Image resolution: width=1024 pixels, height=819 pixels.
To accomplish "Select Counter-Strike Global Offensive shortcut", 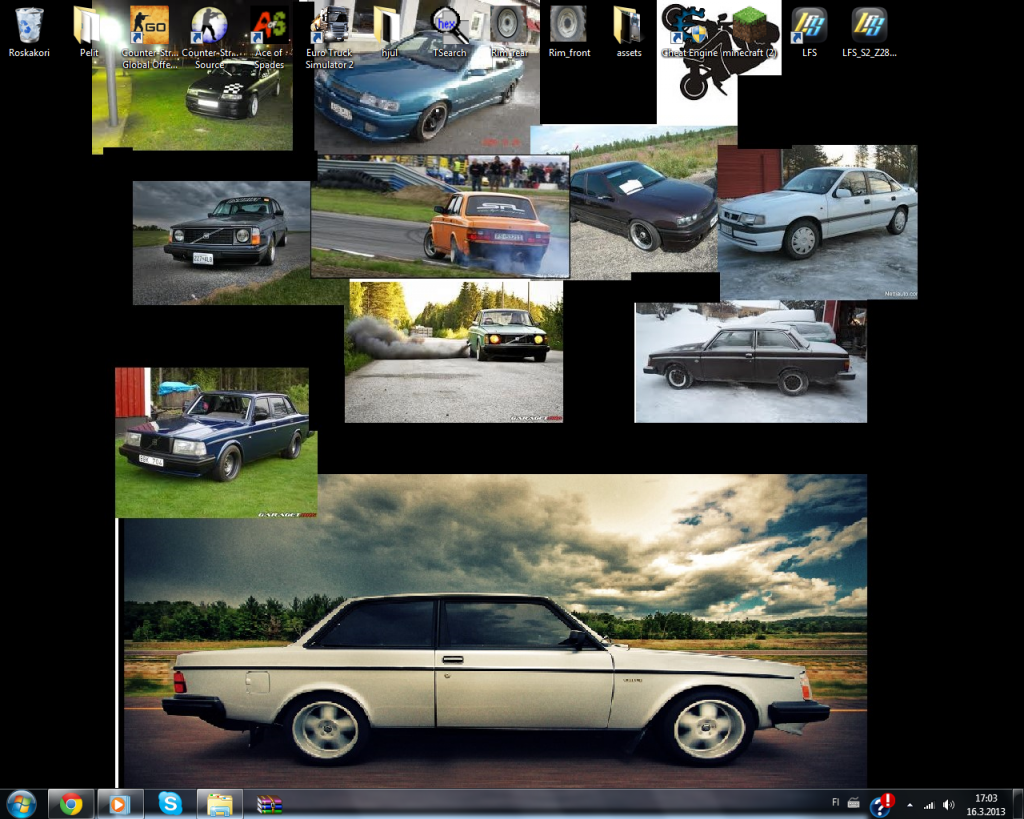I will coord(150,38).
